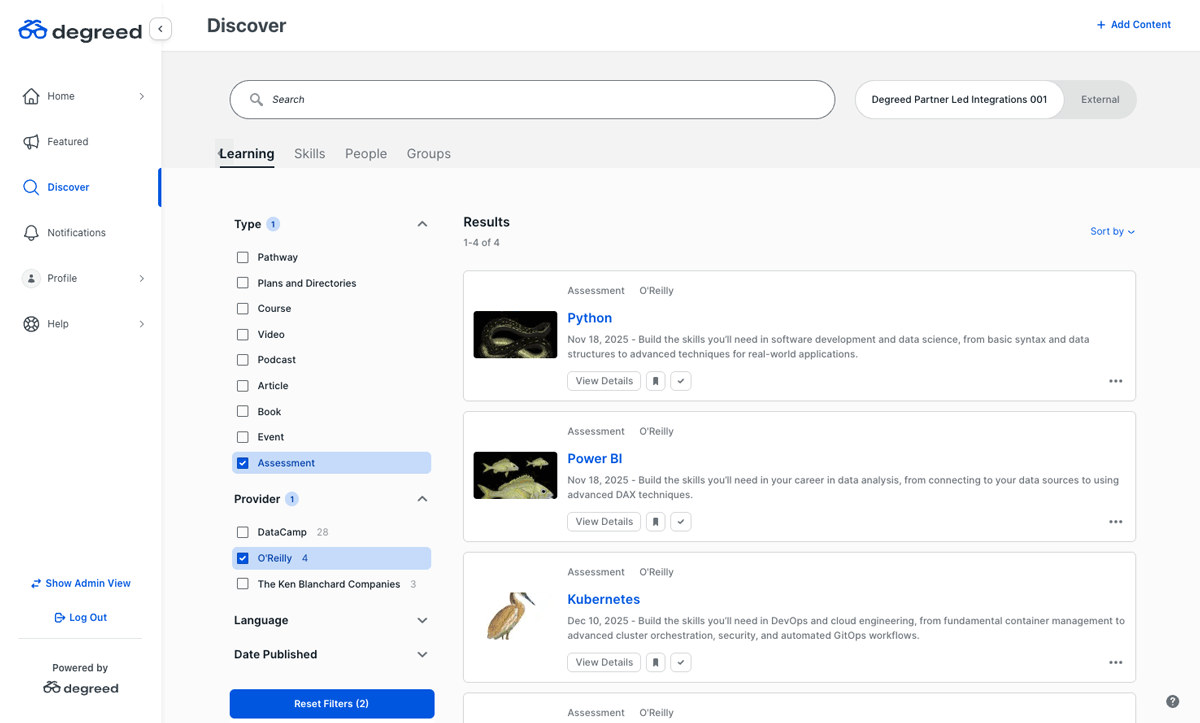Open the Python assessment title link

[x=589, y=318]
